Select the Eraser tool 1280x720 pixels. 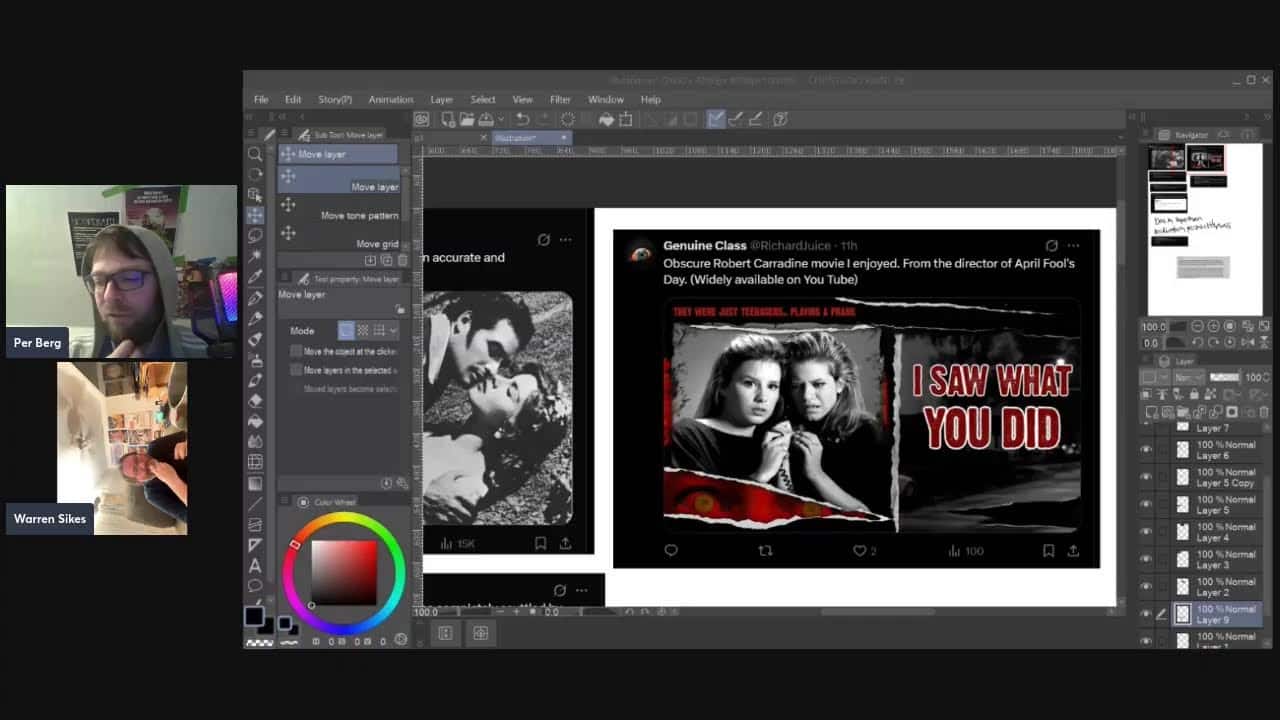[x=255, y=400]
